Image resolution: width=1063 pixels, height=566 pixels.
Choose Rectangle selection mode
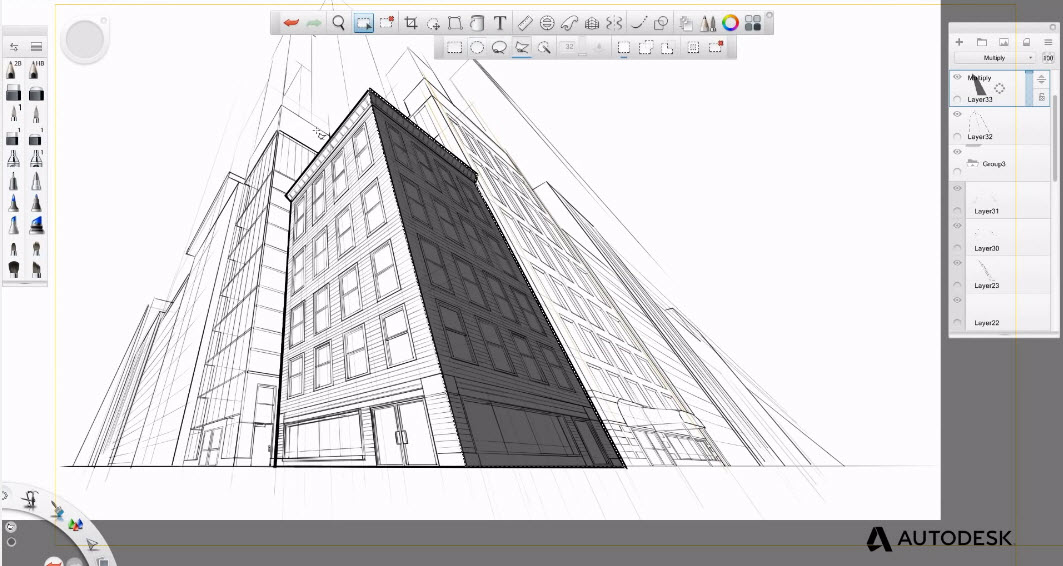click(454, 47)
